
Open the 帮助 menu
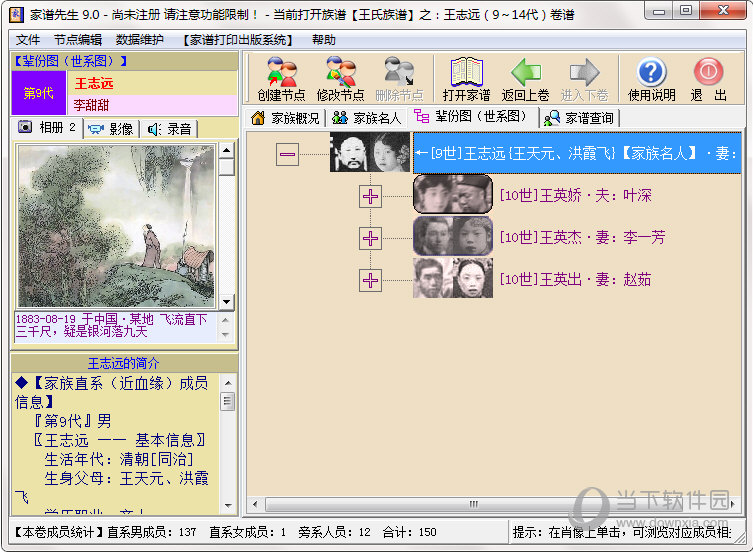click(324, 40)
